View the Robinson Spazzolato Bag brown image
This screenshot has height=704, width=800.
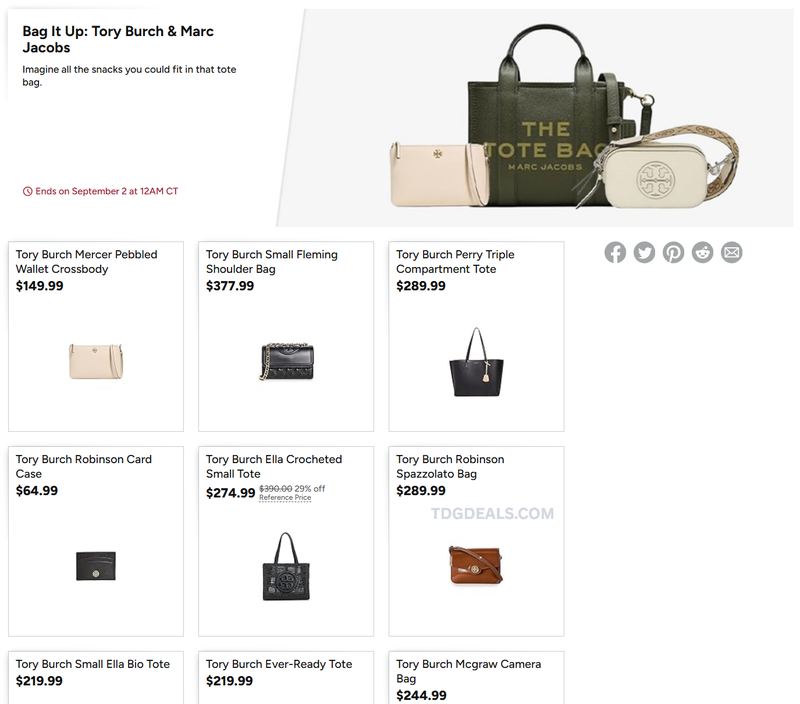[x=476, y=565]
